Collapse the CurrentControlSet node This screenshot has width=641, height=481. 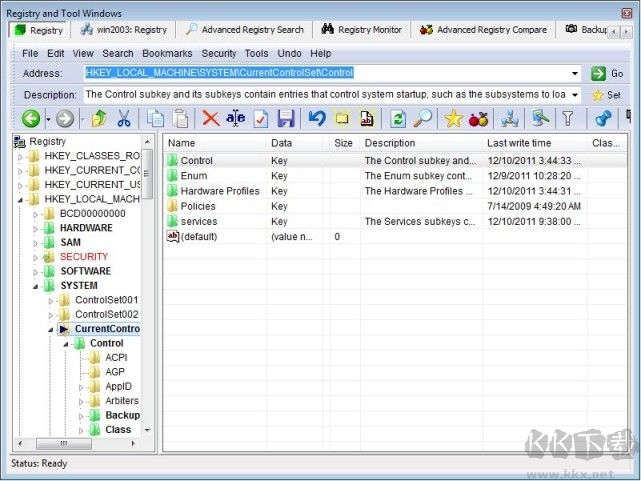coord(51,329)
